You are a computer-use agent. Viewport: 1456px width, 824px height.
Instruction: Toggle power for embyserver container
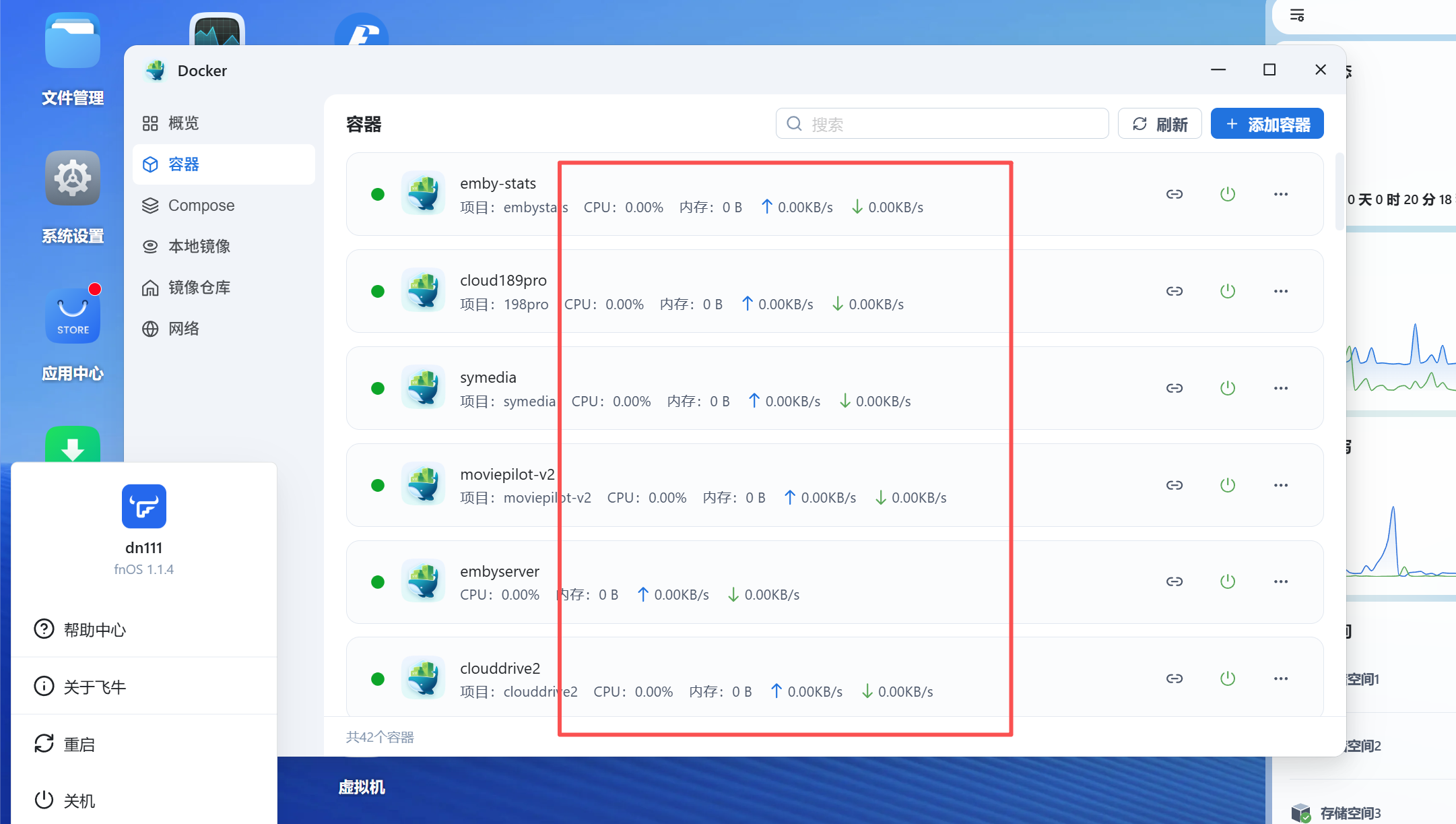pyautogui.click(x=1228, y=581)
